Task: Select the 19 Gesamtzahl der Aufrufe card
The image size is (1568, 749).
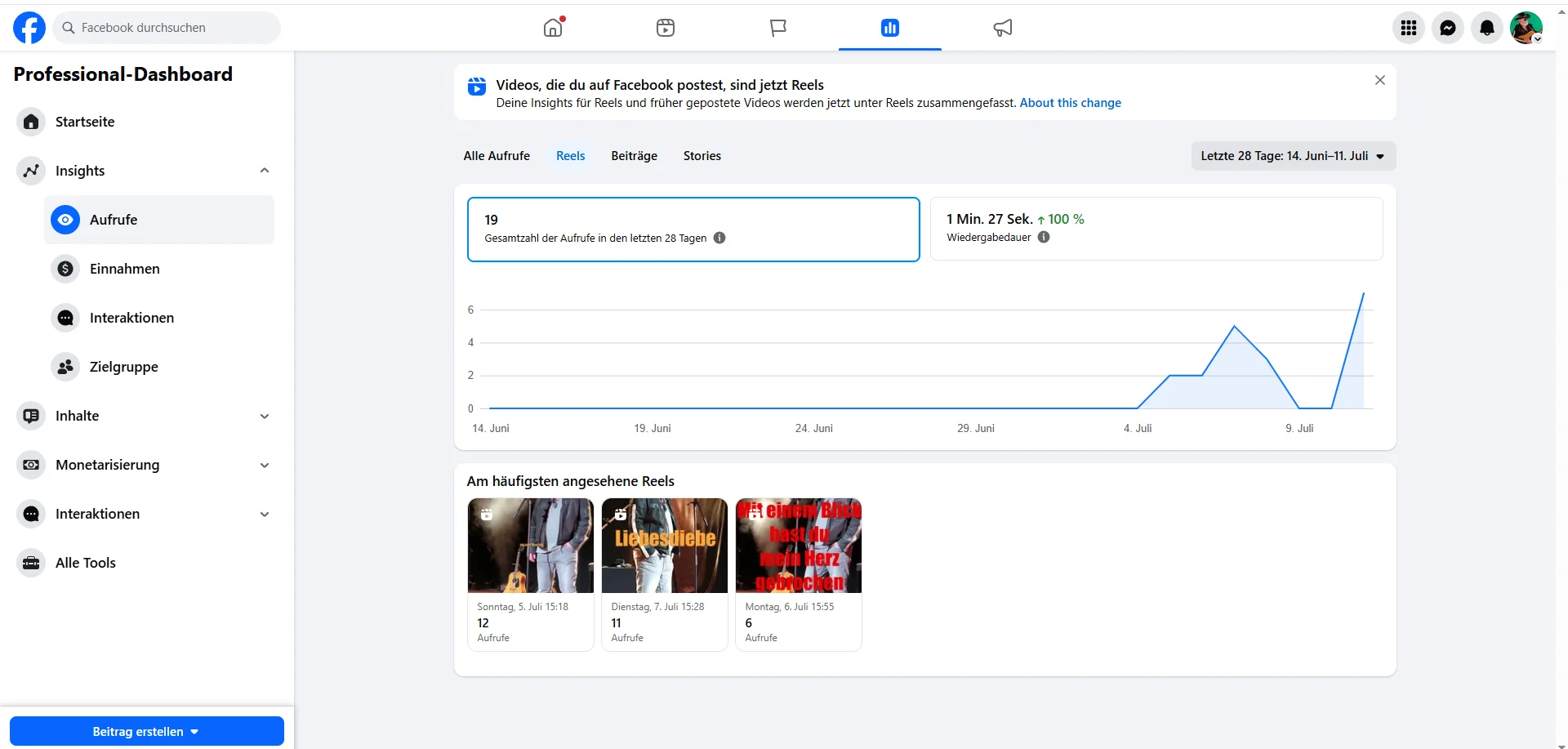Action: point(693,230)
